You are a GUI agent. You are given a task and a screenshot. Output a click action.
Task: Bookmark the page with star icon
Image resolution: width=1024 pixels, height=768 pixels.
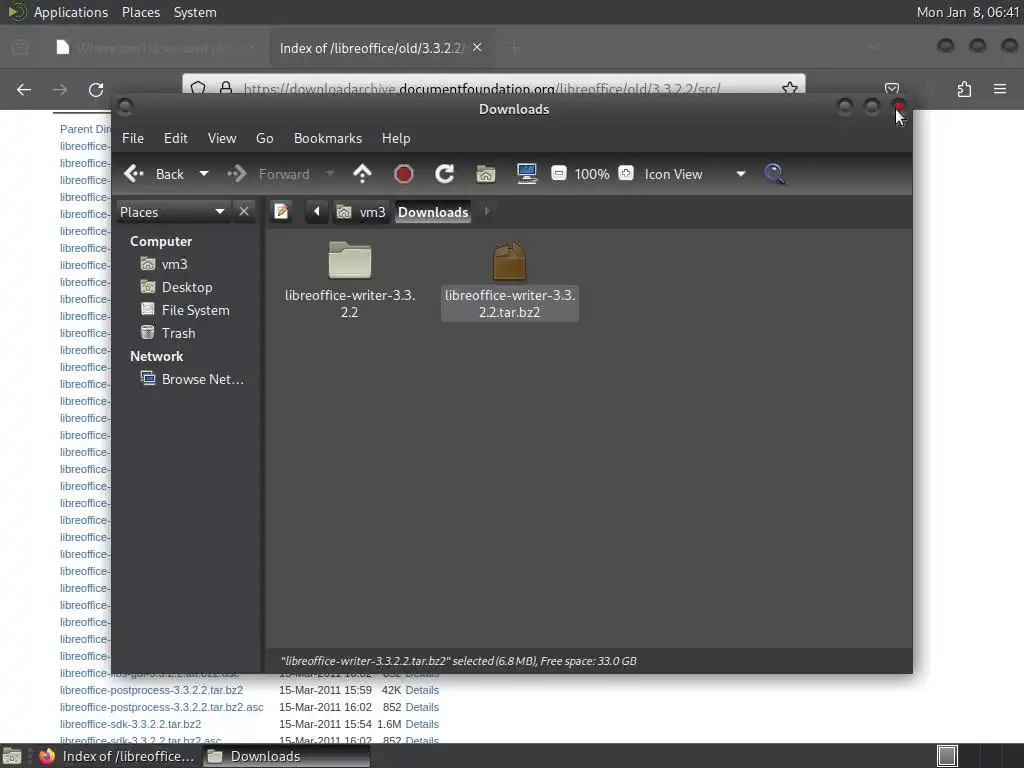coord(790,88)
